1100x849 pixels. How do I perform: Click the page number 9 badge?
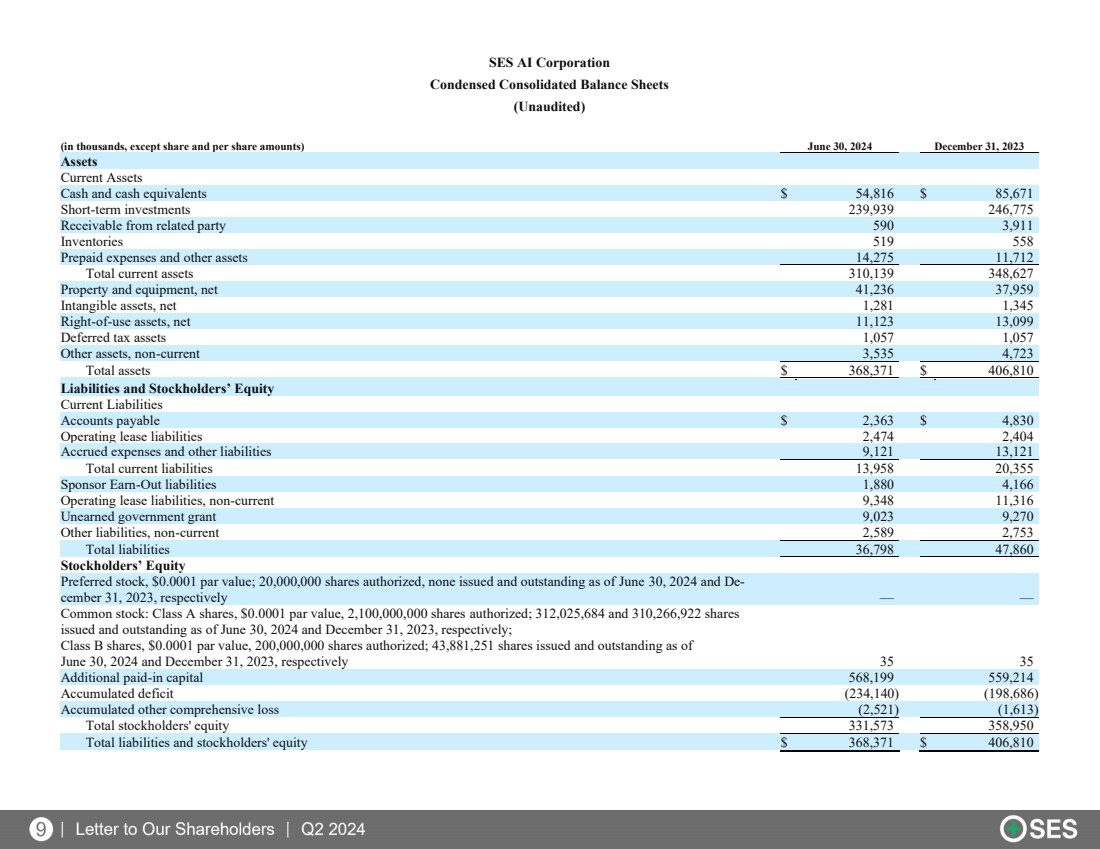pyautogui.click(x=41, y=829)
